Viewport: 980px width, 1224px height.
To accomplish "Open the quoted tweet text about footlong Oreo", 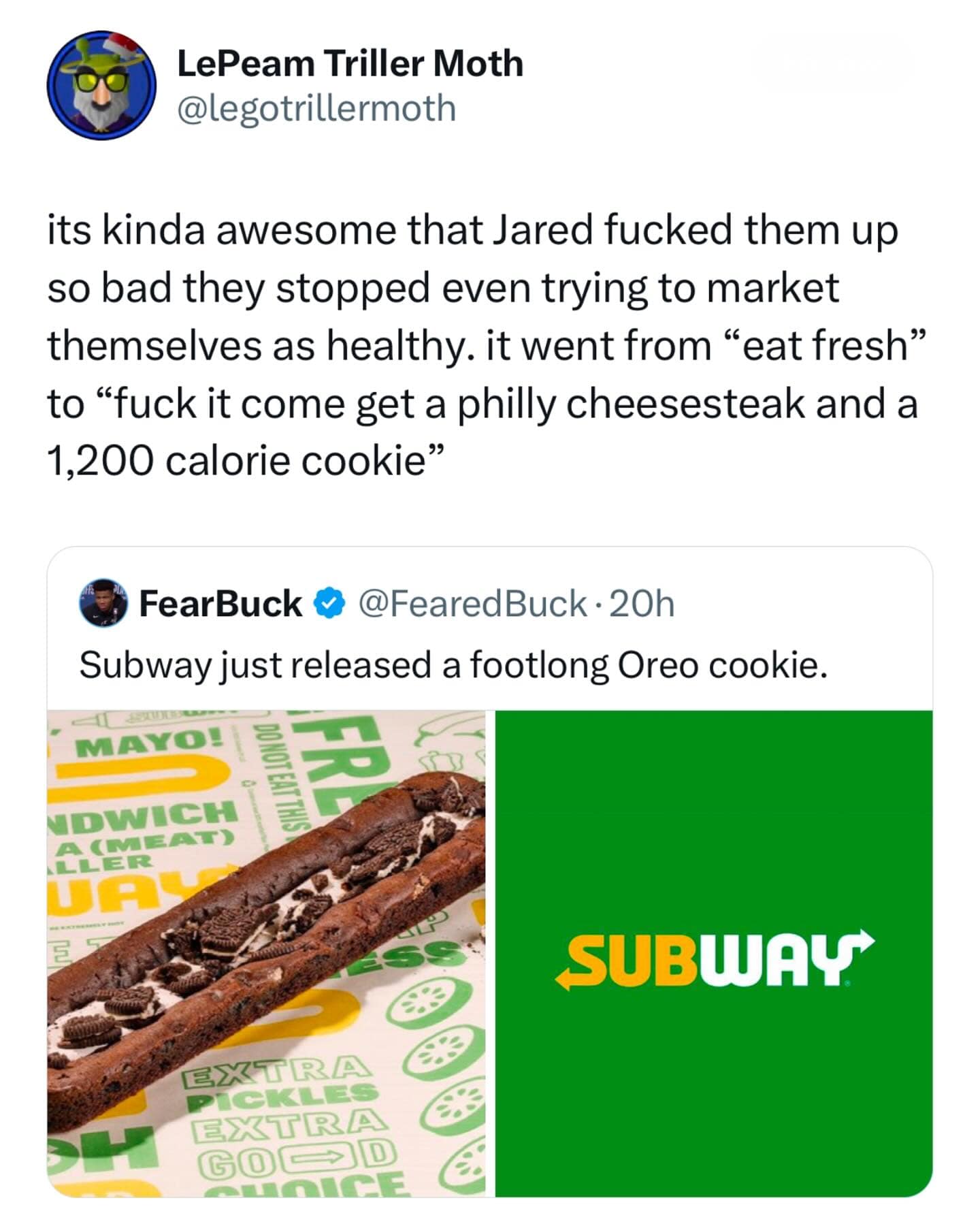I will (x=453, y=665).
